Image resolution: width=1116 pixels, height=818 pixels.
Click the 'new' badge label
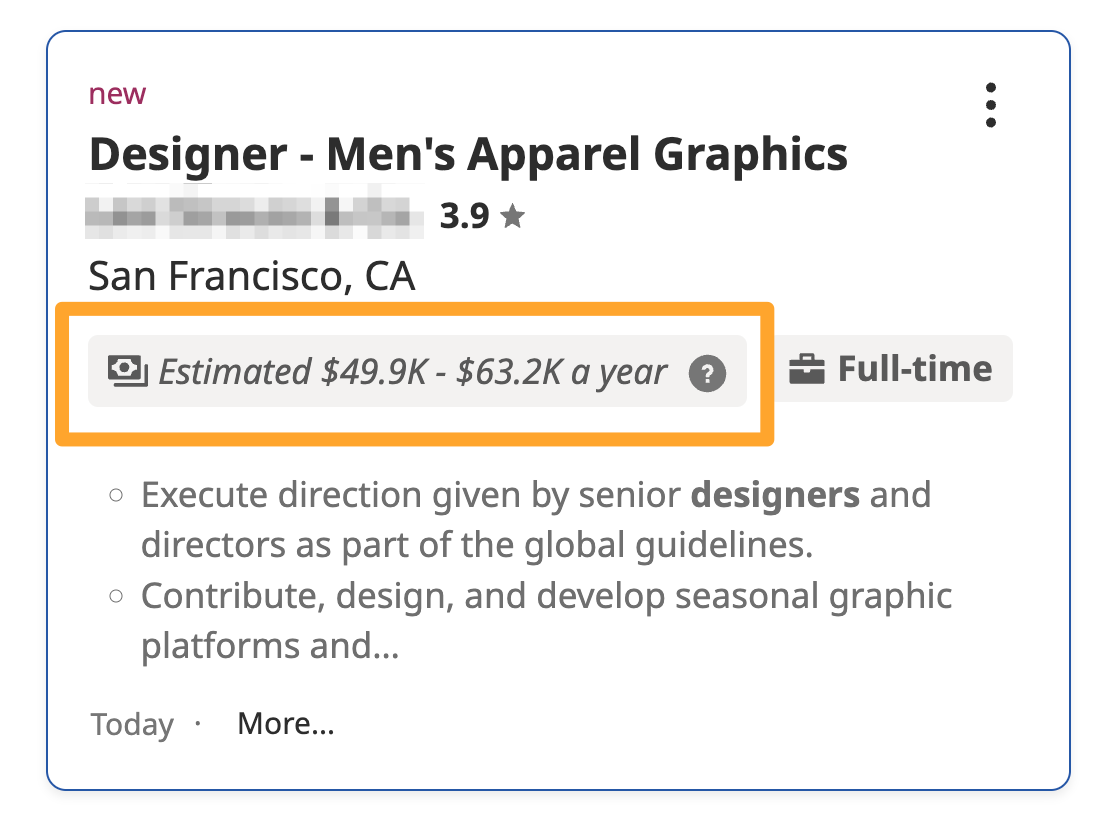[x=117, y=94]
